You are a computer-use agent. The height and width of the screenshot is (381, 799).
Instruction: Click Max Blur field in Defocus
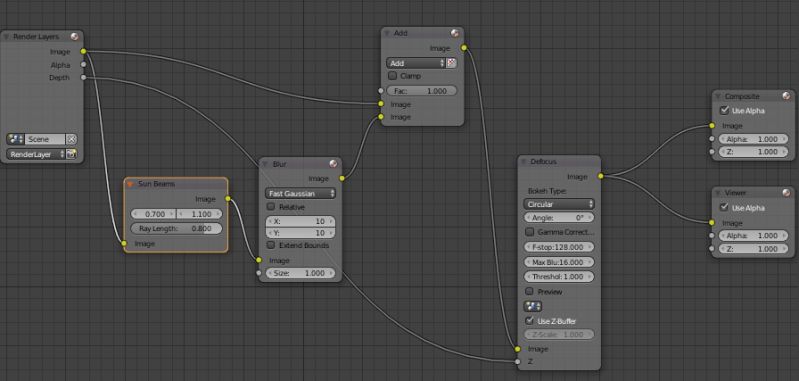pos(559,262)
